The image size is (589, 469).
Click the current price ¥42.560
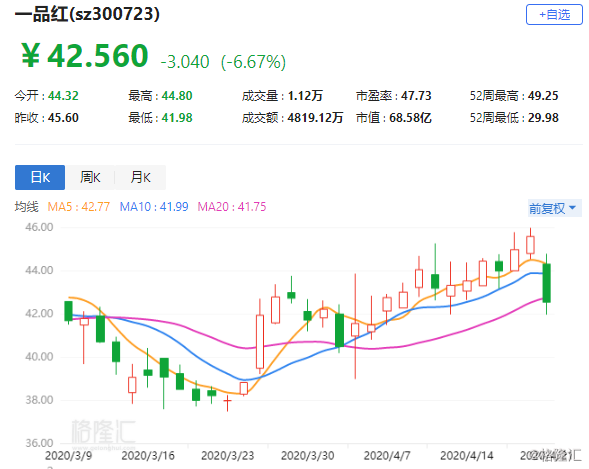click(85, 56)
